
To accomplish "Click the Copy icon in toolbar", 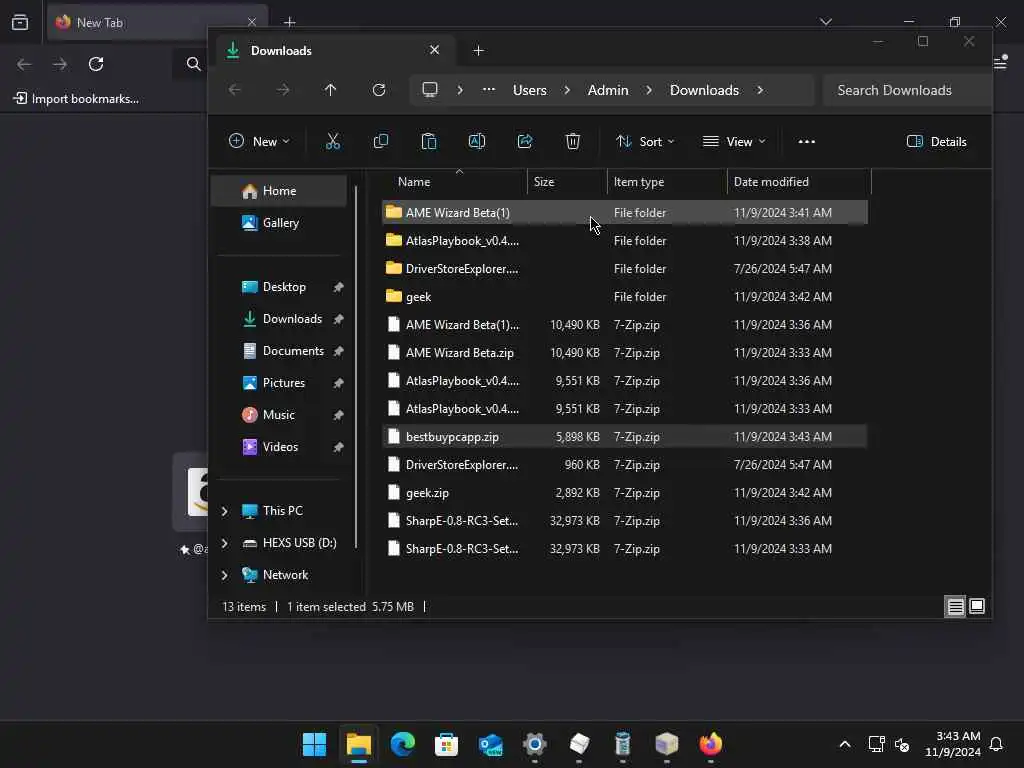I will click(x=381, y=141).
